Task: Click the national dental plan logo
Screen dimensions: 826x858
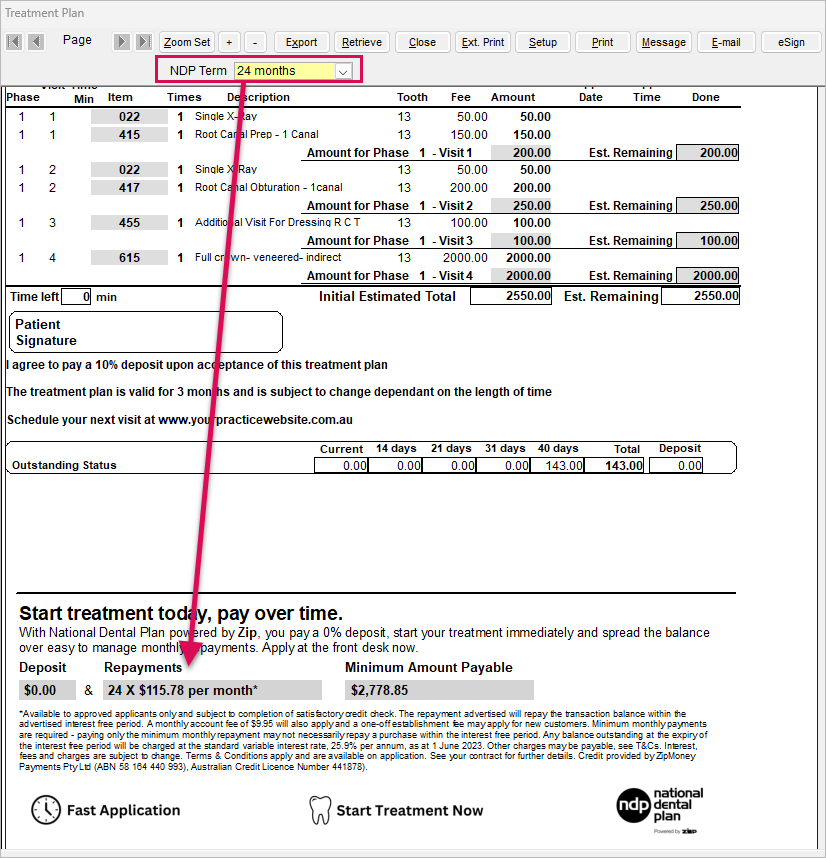Action: pos(660,810)
